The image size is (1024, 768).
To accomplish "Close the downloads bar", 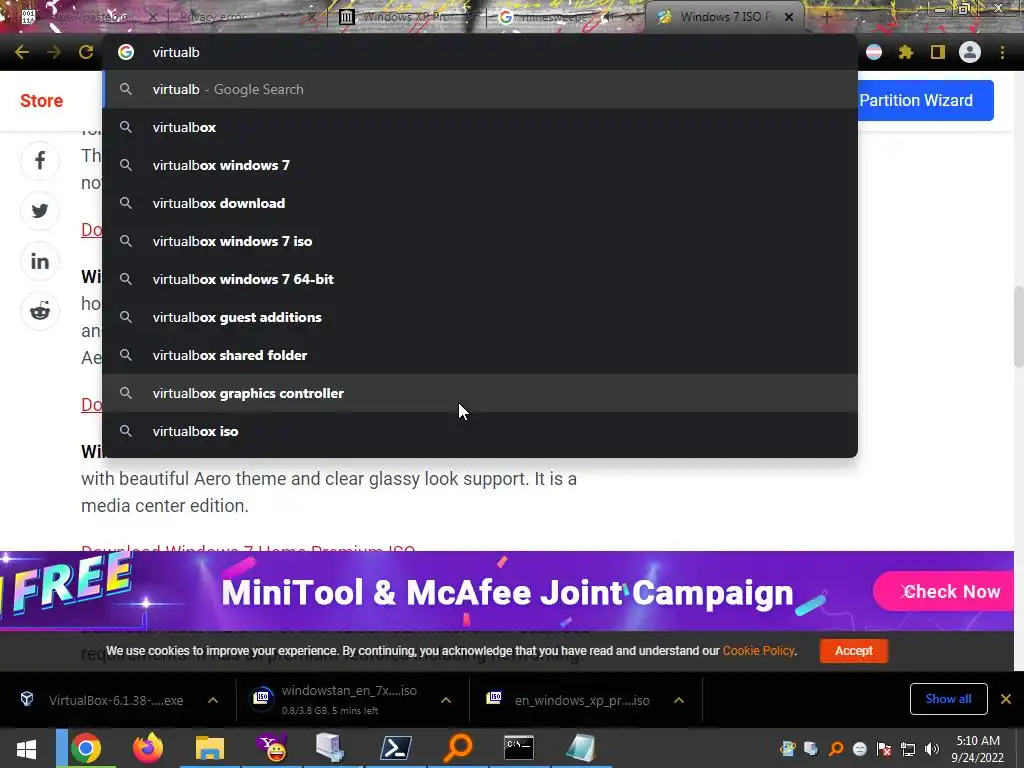I will (x=1006, y=699).
